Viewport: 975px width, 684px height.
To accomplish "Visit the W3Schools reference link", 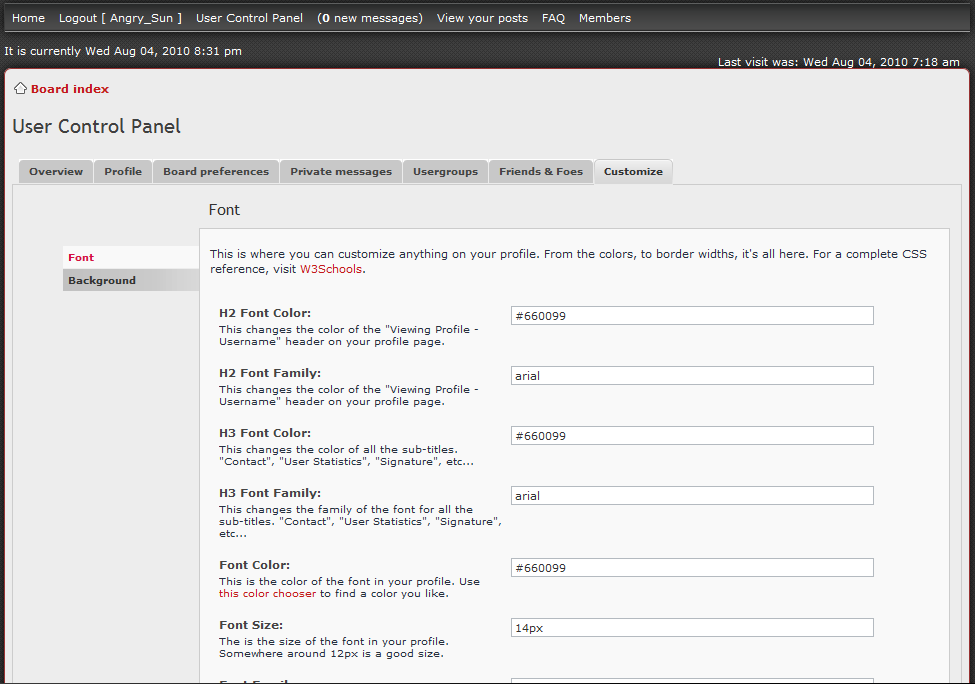I will point(331,269).
